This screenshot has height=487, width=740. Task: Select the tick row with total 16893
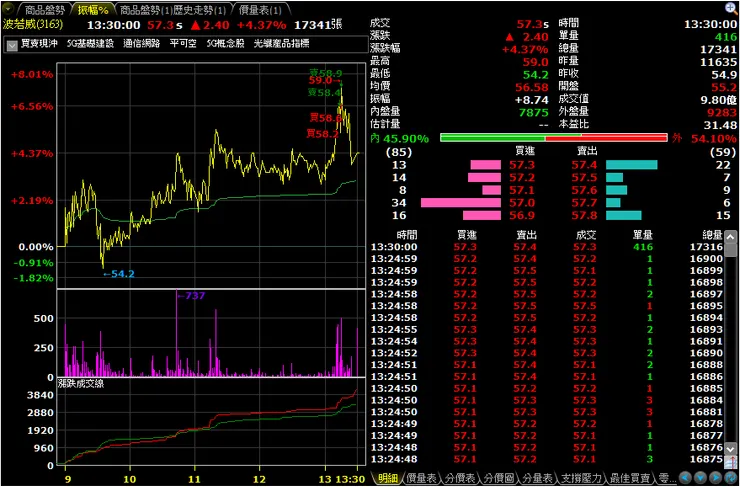click(x=547, y=329)
